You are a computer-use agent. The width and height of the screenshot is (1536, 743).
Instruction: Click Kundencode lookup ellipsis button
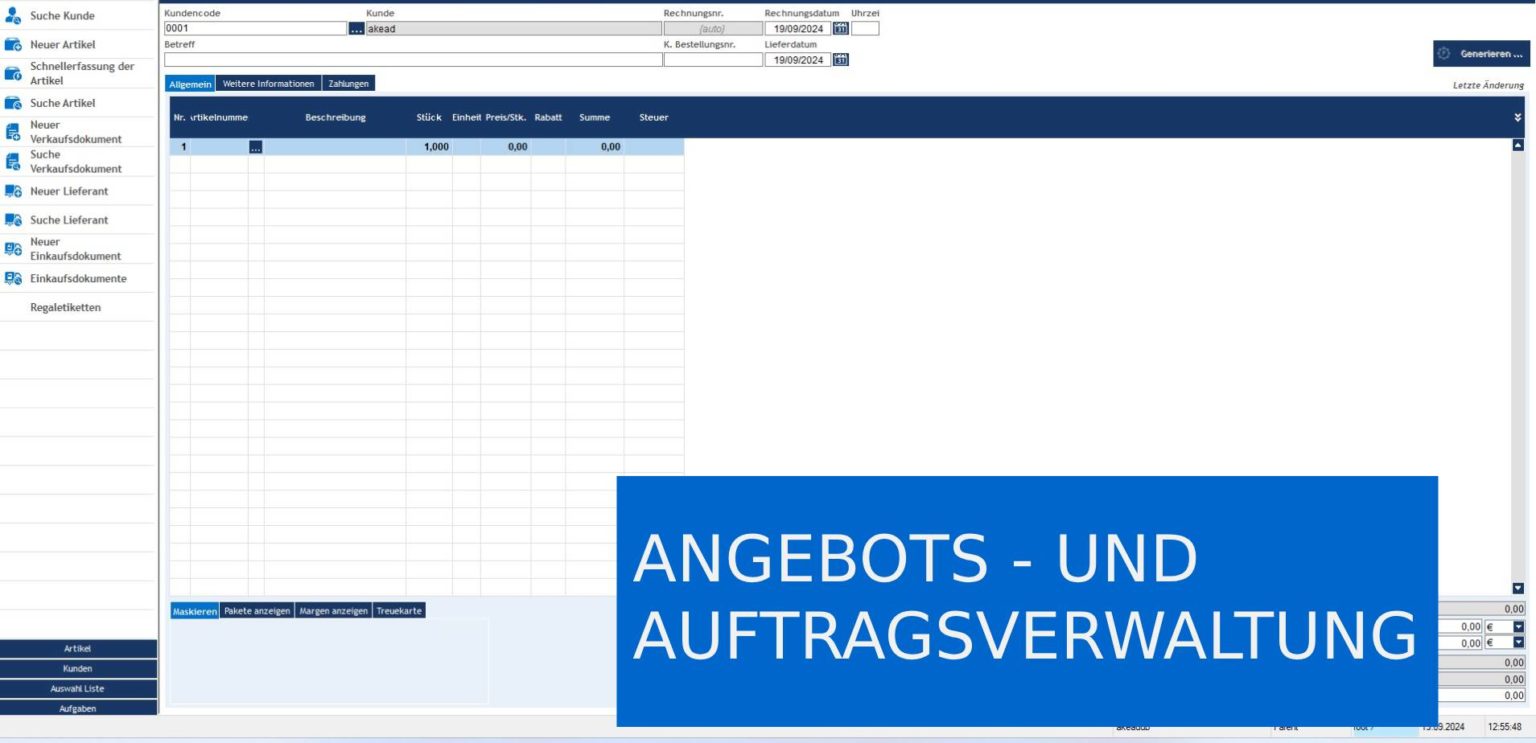coord(357,29)
